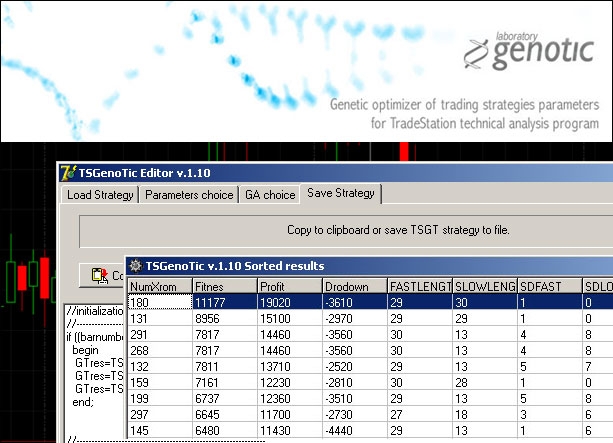Click Drodown value -3610
Viewport: 613px width, 443px height.
(339, 303)
